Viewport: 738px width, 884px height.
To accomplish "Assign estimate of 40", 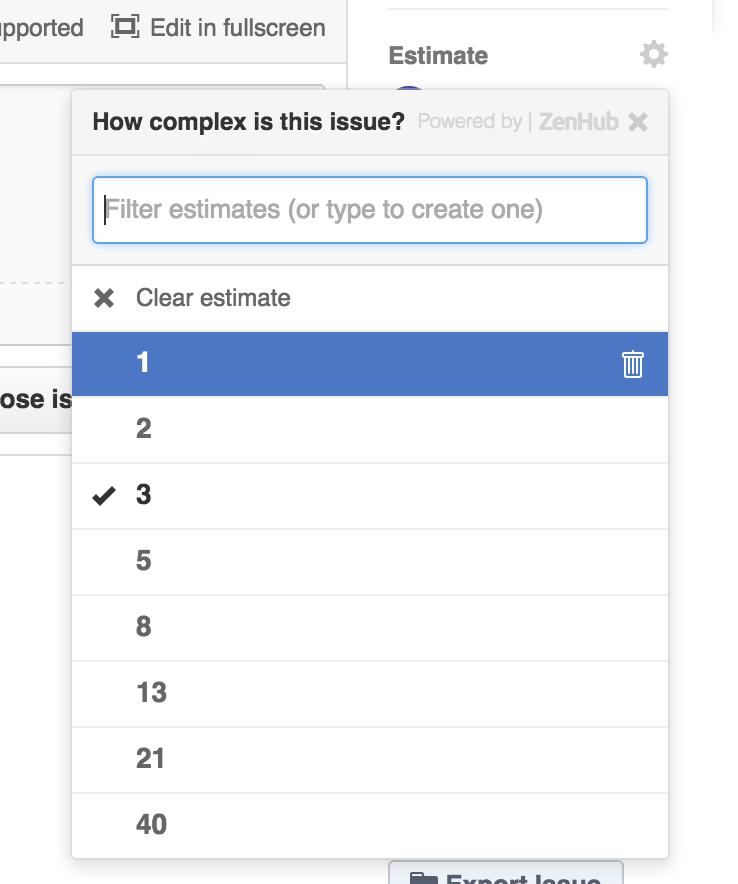I will coord(151,825).
